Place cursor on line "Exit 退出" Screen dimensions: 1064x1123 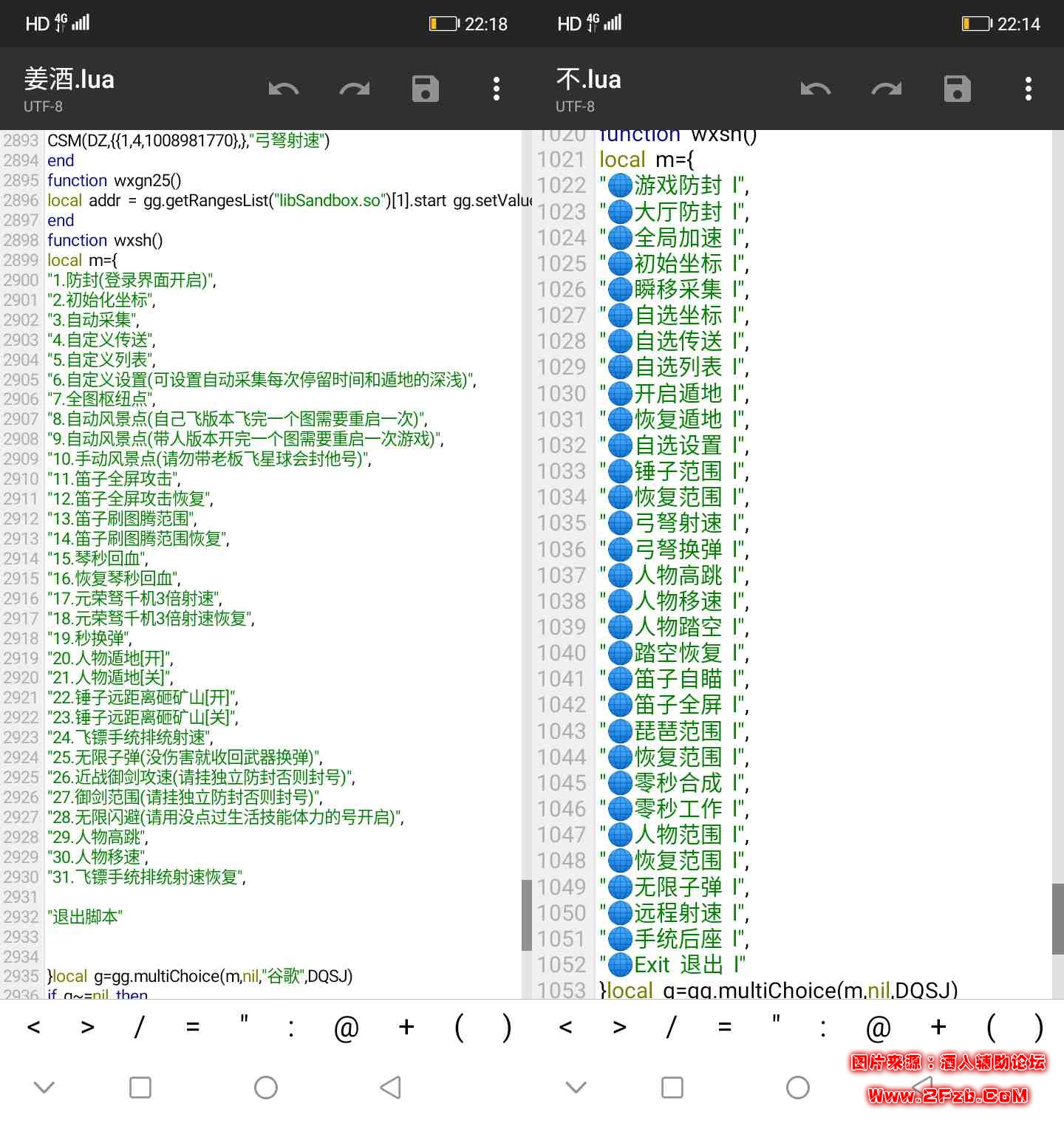tap(672, 964)
